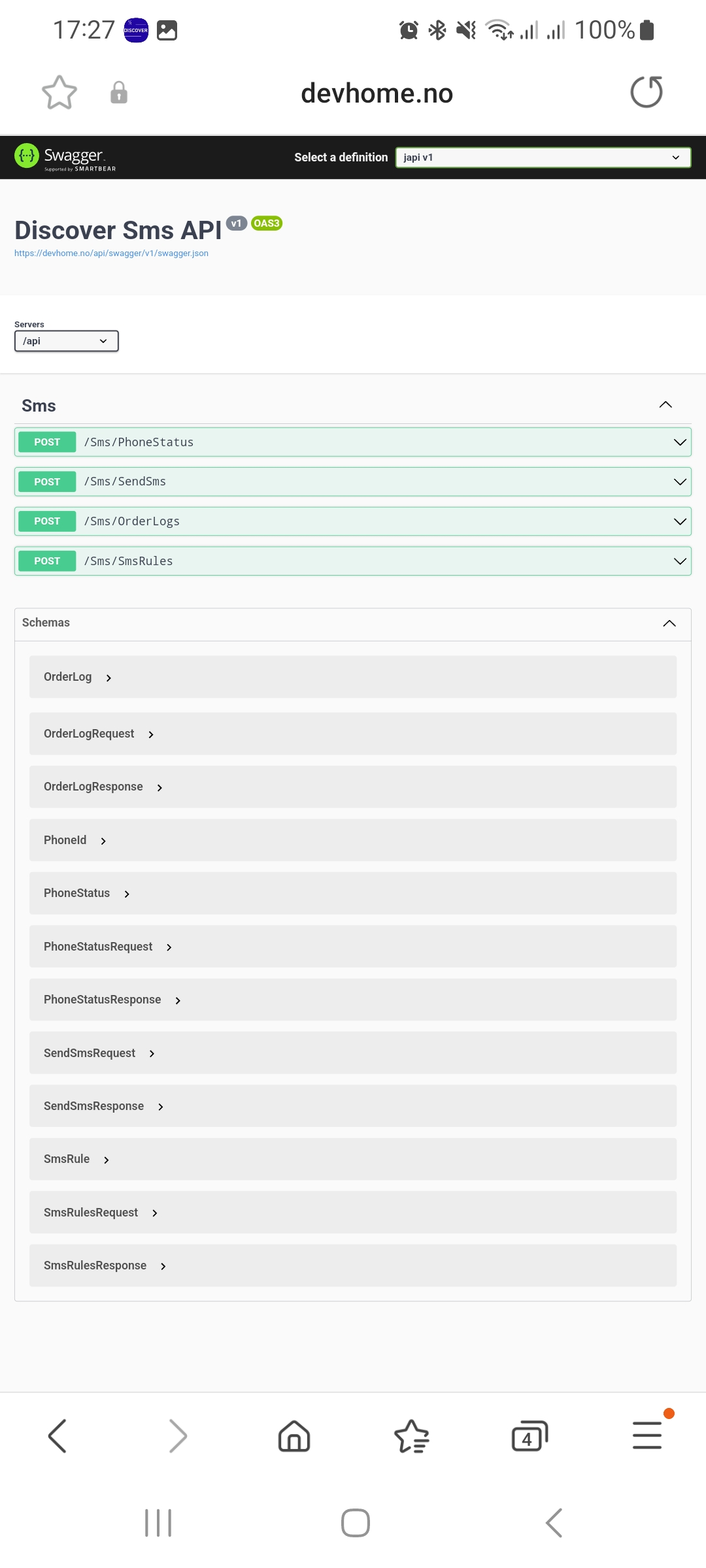Open the Servers '/api' dropdown
The image size is (706, 1568).
click(x=66, y=341)
